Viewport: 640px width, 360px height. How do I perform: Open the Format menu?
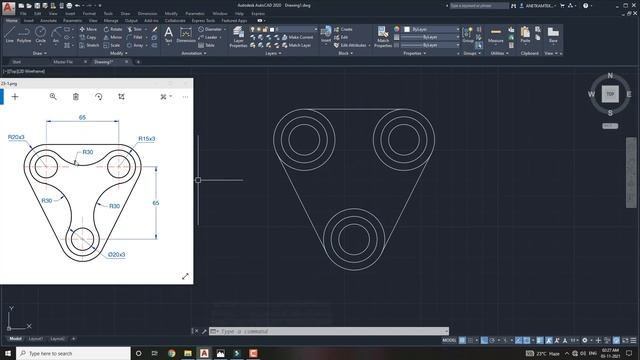pos(89,13)
